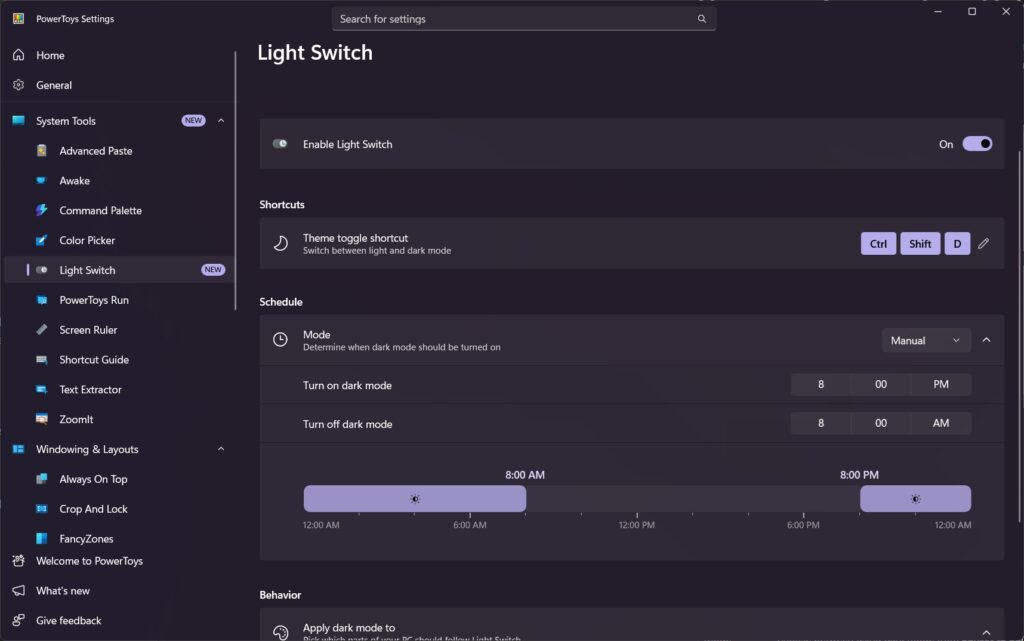Go to the Home page

[x=50, y=56]
